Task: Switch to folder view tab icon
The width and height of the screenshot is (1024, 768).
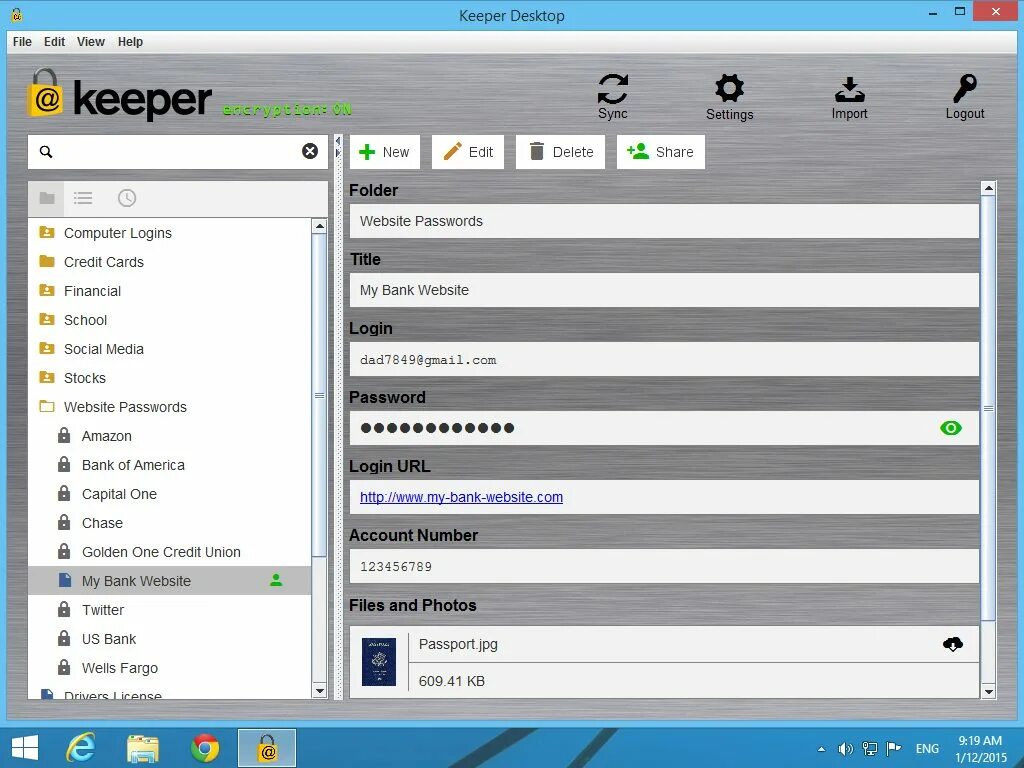Action: pos(47,198)
